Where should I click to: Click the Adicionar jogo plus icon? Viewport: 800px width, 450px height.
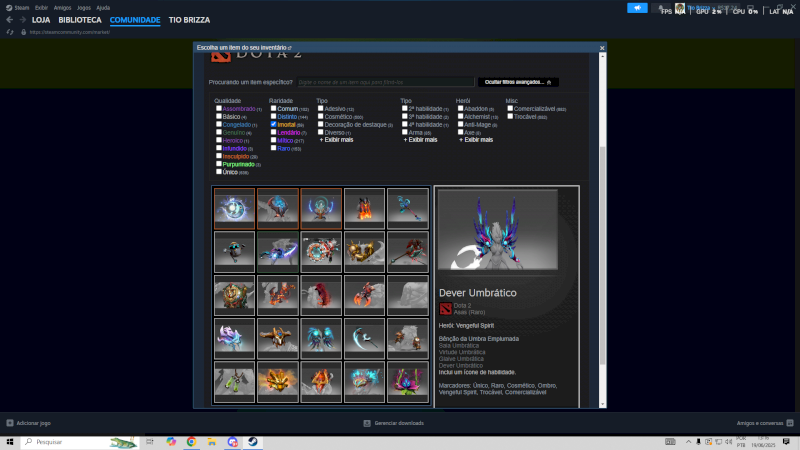10,423
